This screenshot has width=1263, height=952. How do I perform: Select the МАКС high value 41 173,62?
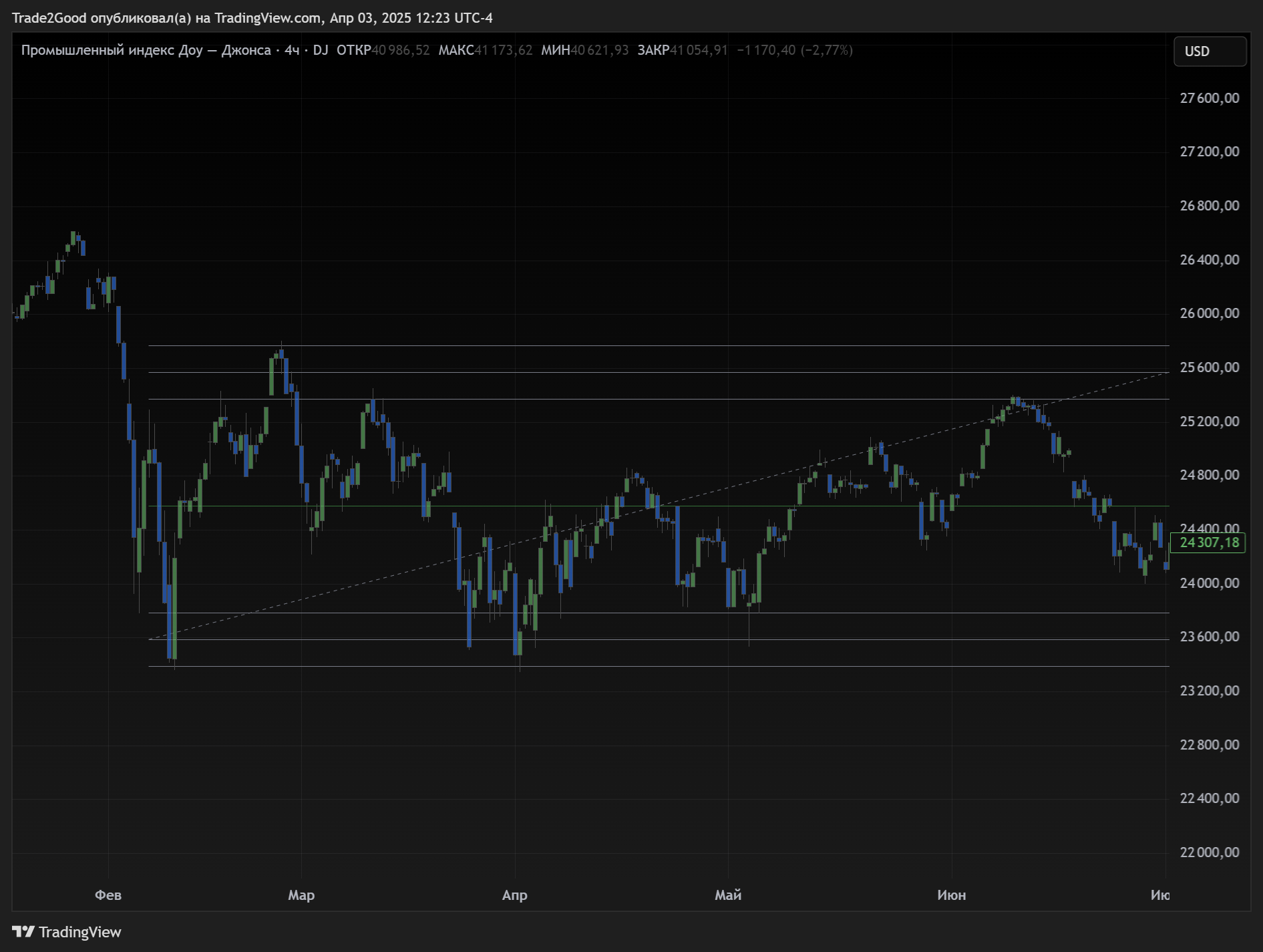(x=503, y=50)
